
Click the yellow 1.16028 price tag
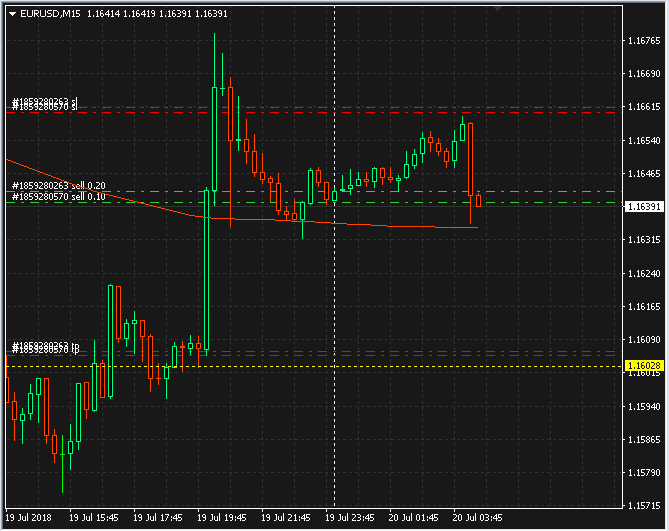click(x=644, y=367)
